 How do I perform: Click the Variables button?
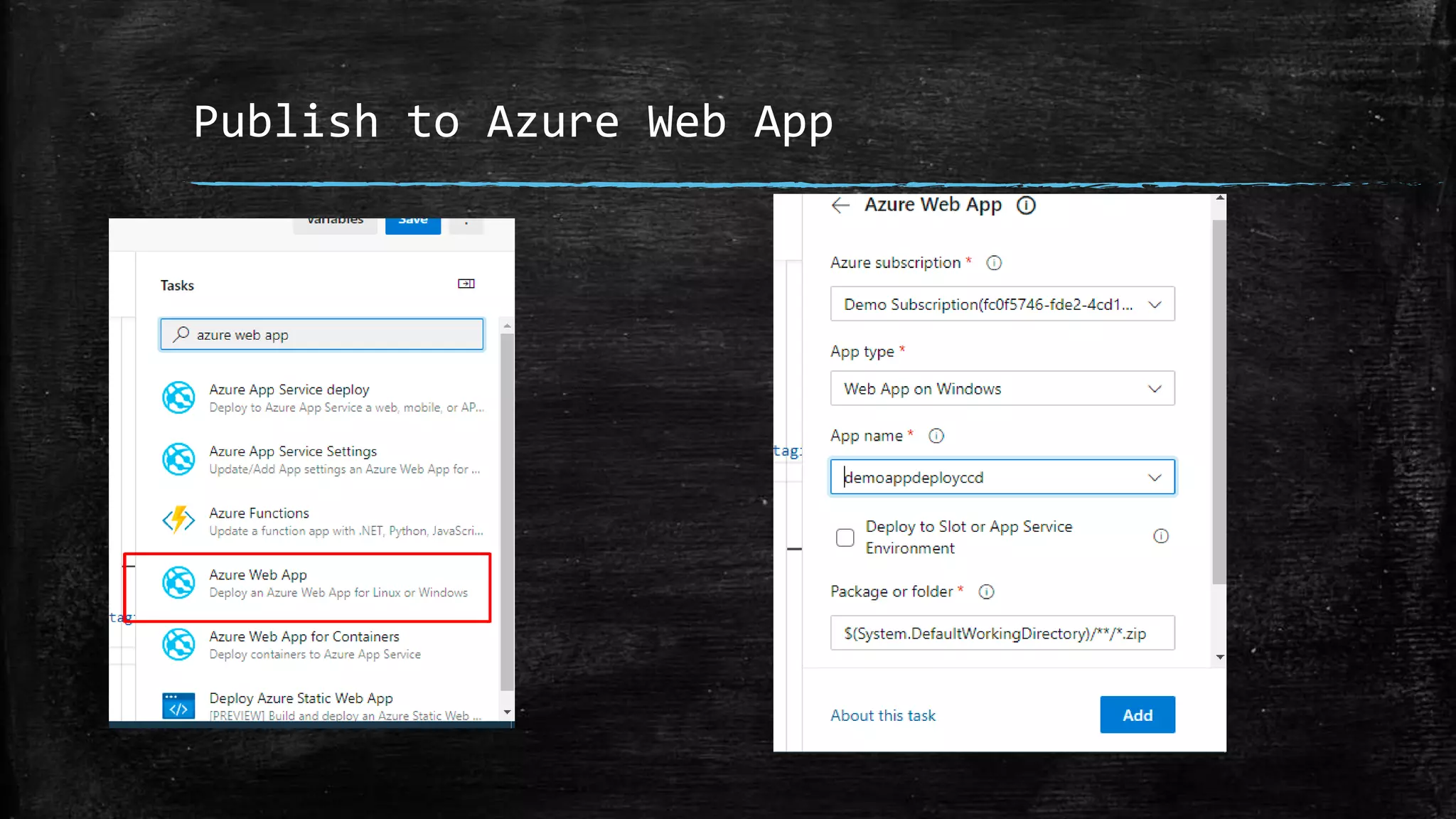[x=335, y=225]
